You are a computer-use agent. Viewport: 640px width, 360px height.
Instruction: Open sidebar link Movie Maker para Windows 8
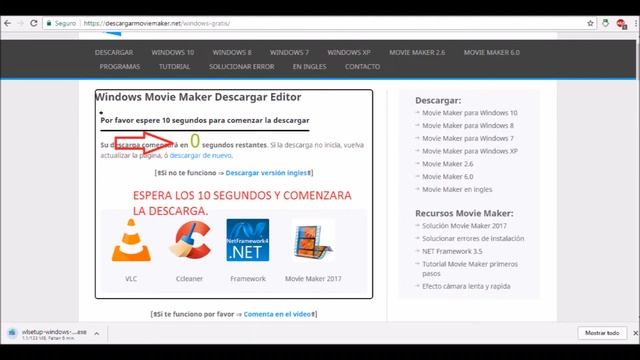pyautogui.click(x=468, y=126)
